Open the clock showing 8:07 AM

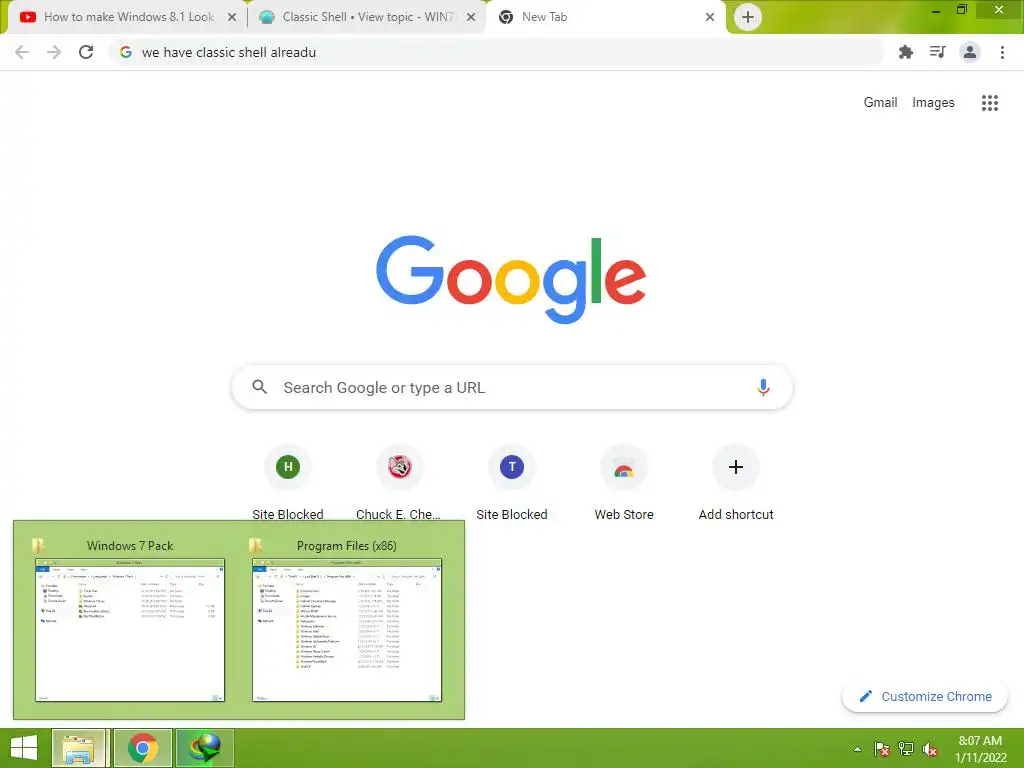pyautogui.click(x=980, y=749)
